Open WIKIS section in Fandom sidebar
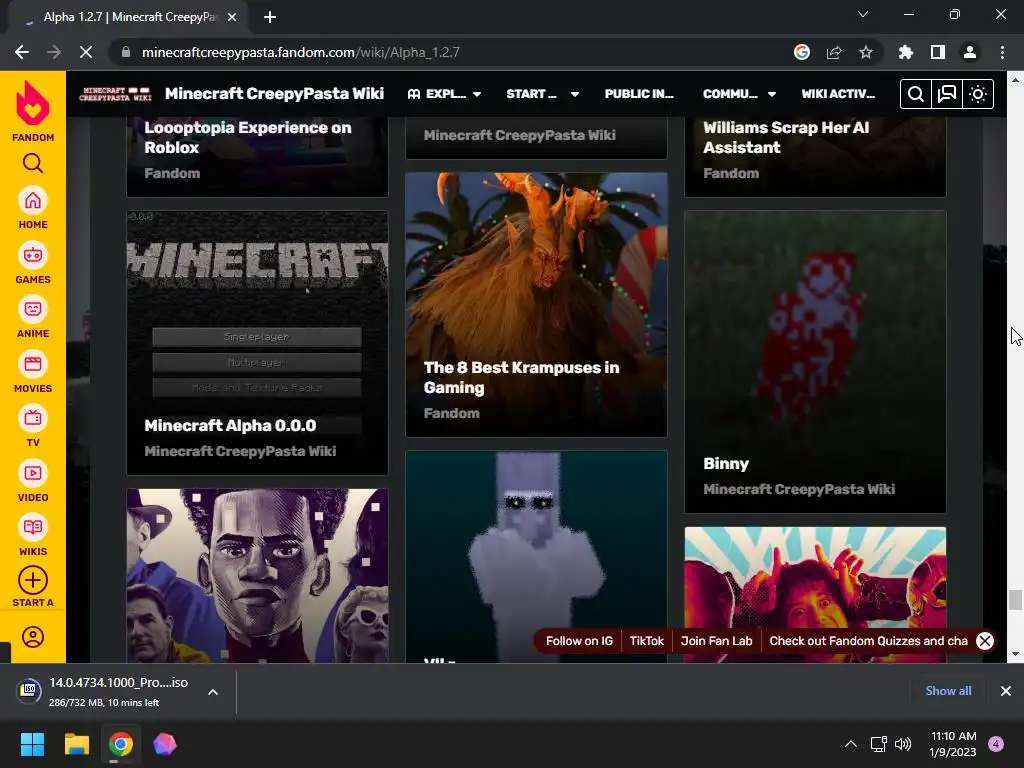1024x768 pixels. point(33,536)
